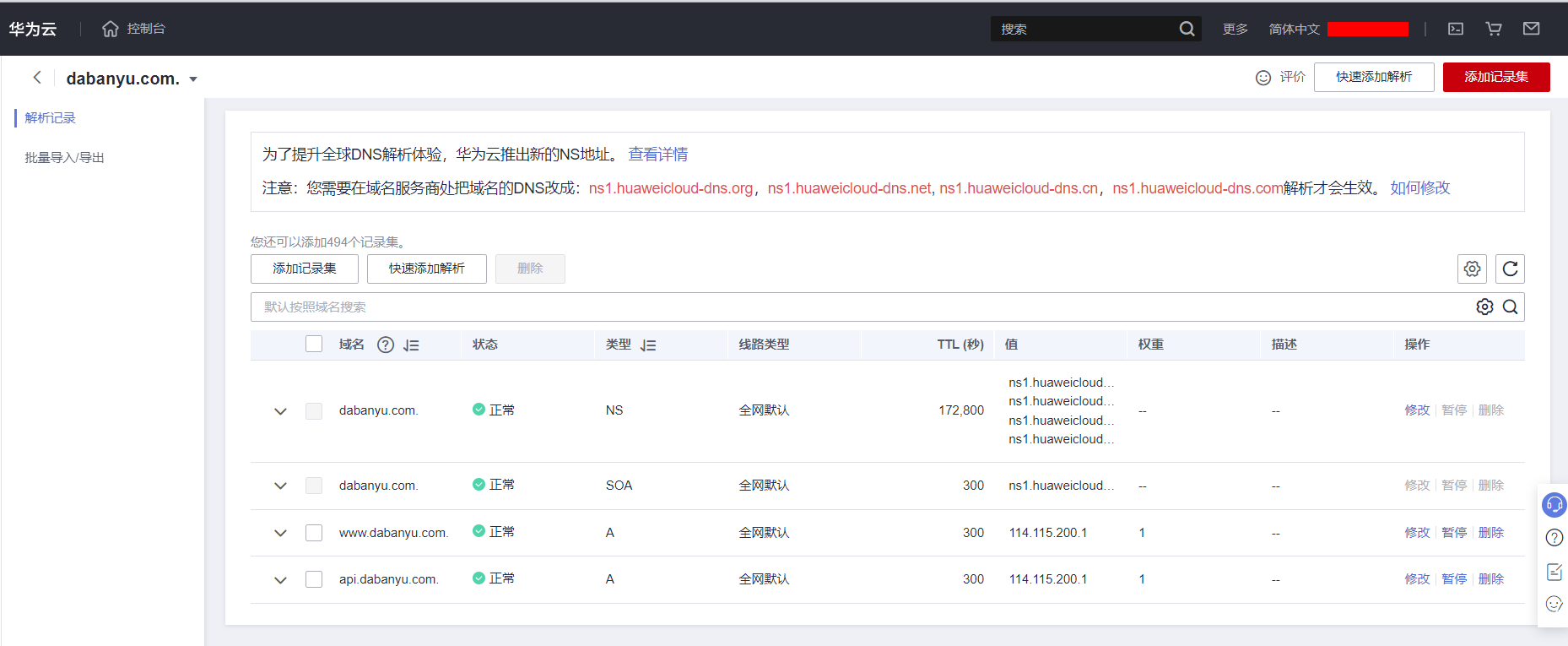Open the floating feedback edit icon
1568x646 pixels.
tap(1554, 572)
